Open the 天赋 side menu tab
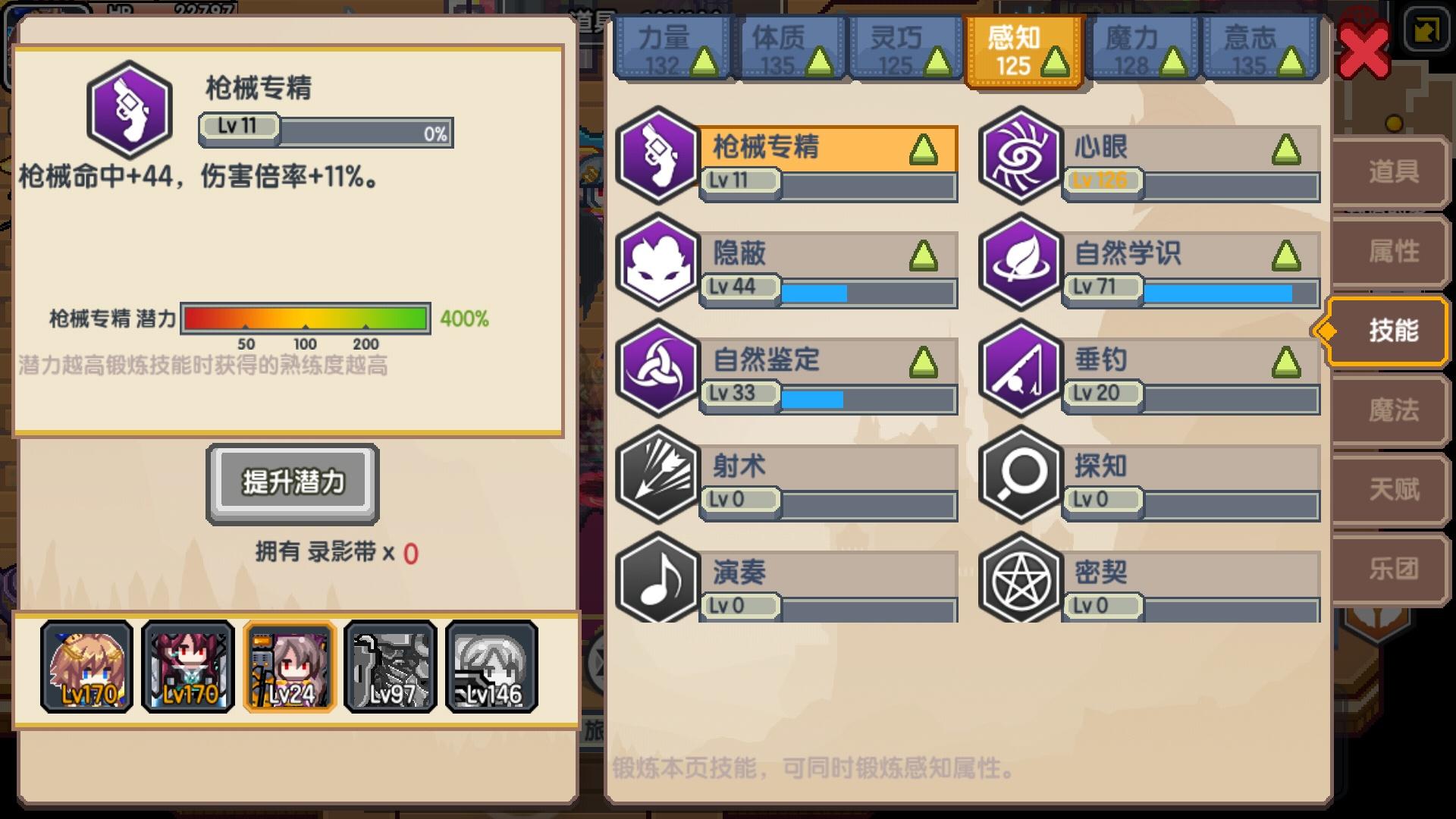Screen dimensions: 1456x819 click(1392, 490)
